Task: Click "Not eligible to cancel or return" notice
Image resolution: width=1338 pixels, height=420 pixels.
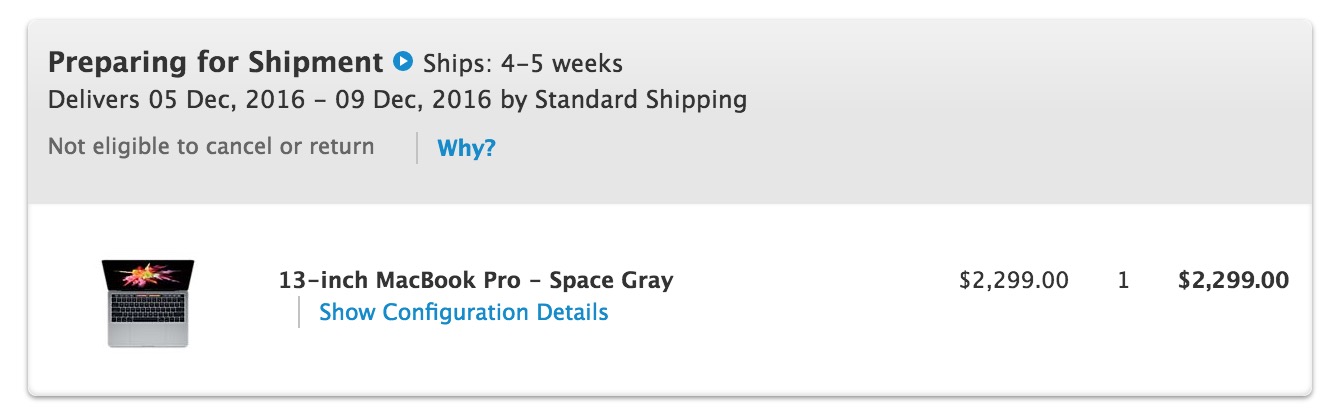Action: 211,147
